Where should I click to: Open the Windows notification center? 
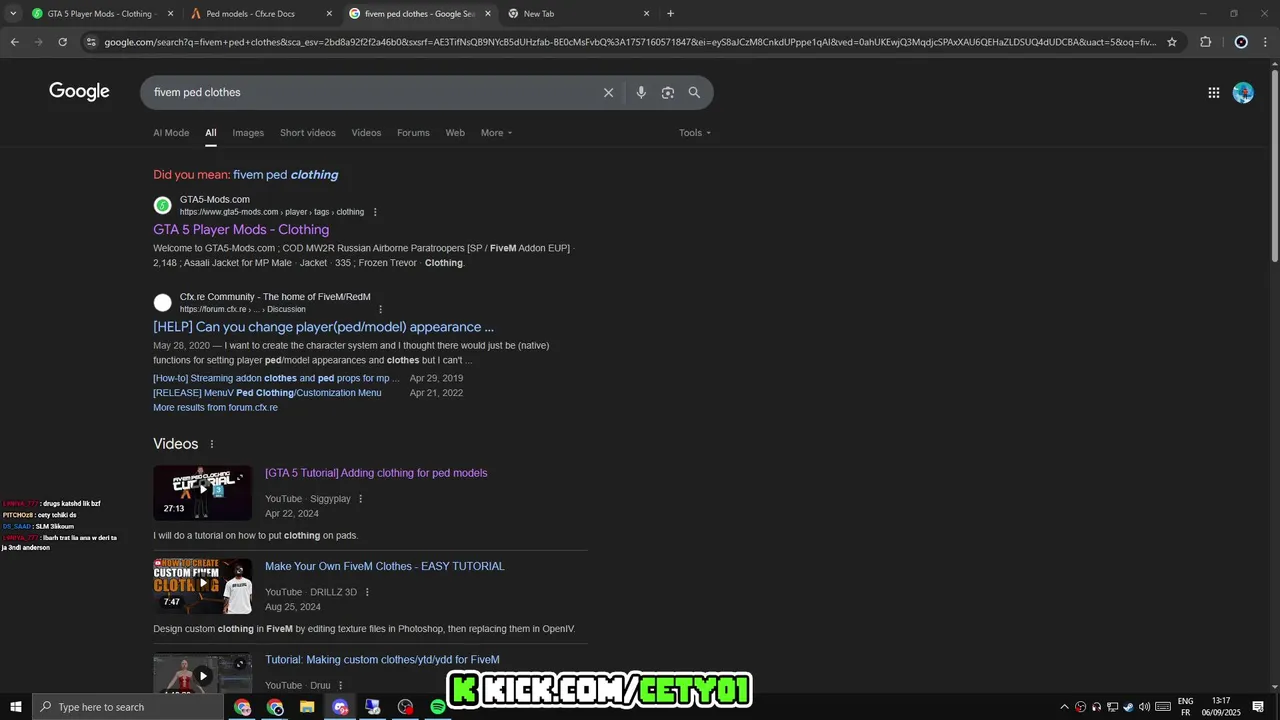[1258, 707]
